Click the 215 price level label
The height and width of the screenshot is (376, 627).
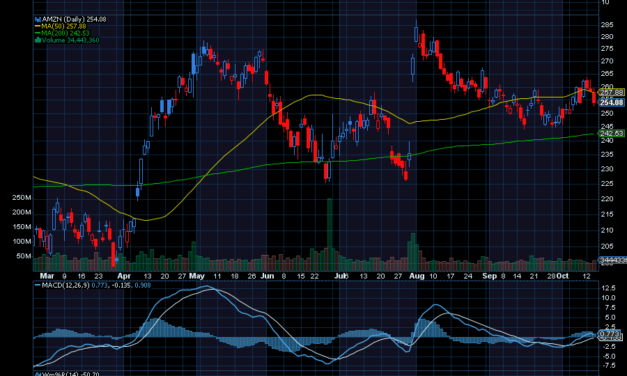[607, 214]
